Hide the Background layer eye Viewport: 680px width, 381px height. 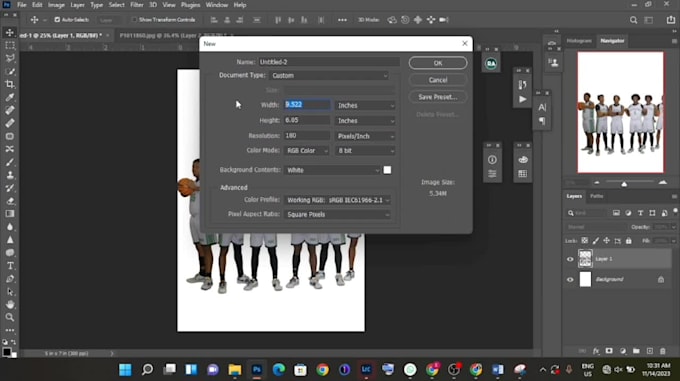click(570, 280)
